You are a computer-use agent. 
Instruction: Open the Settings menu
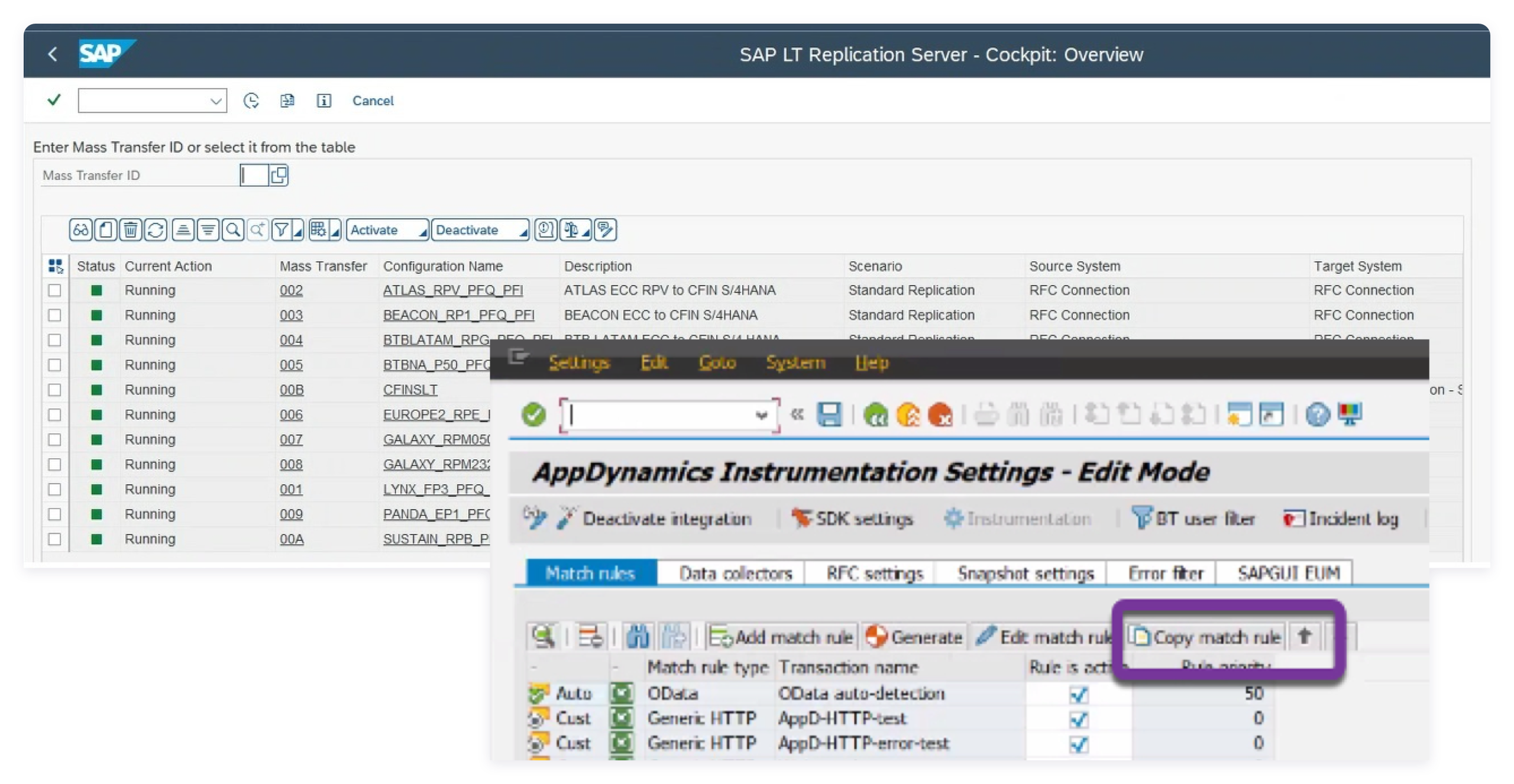point(578,362)
